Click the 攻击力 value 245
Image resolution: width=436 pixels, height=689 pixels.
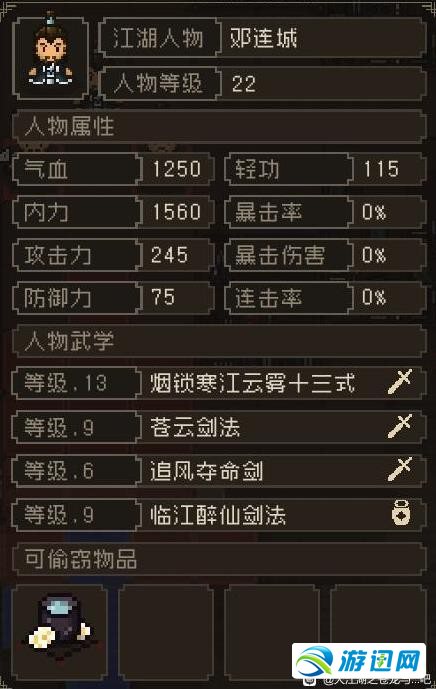click(x=169, y=255)
